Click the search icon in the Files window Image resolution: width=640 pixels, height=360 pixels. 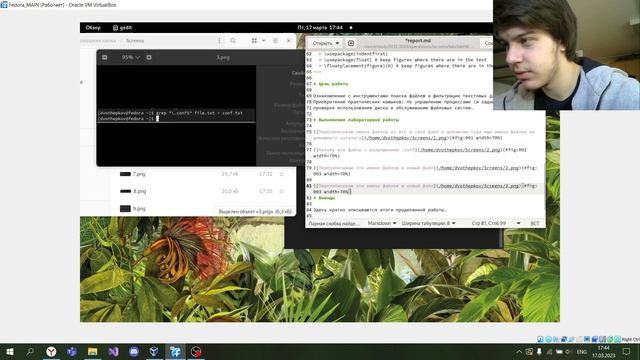[233, 41]
